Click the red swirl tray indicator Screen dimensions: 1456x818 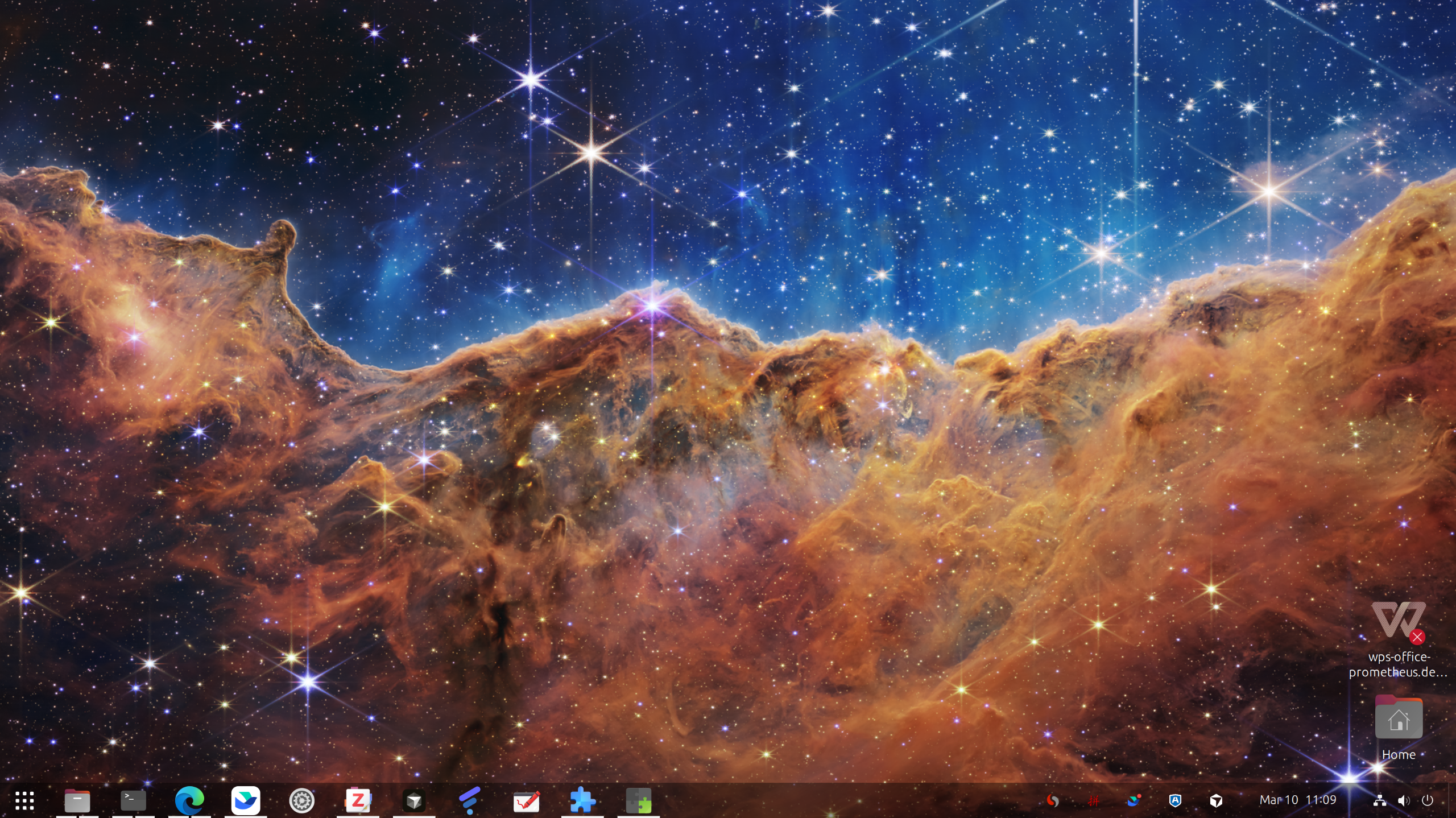(x=1053, y=800)
